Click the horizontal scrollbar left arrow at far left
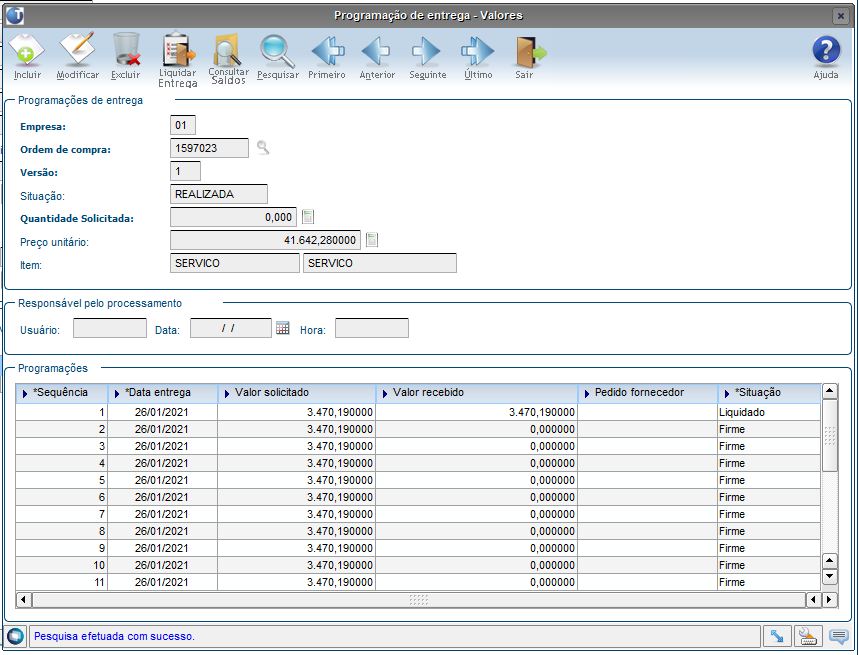The height and width of the screenshot is (655, 859). coord(23,600)
